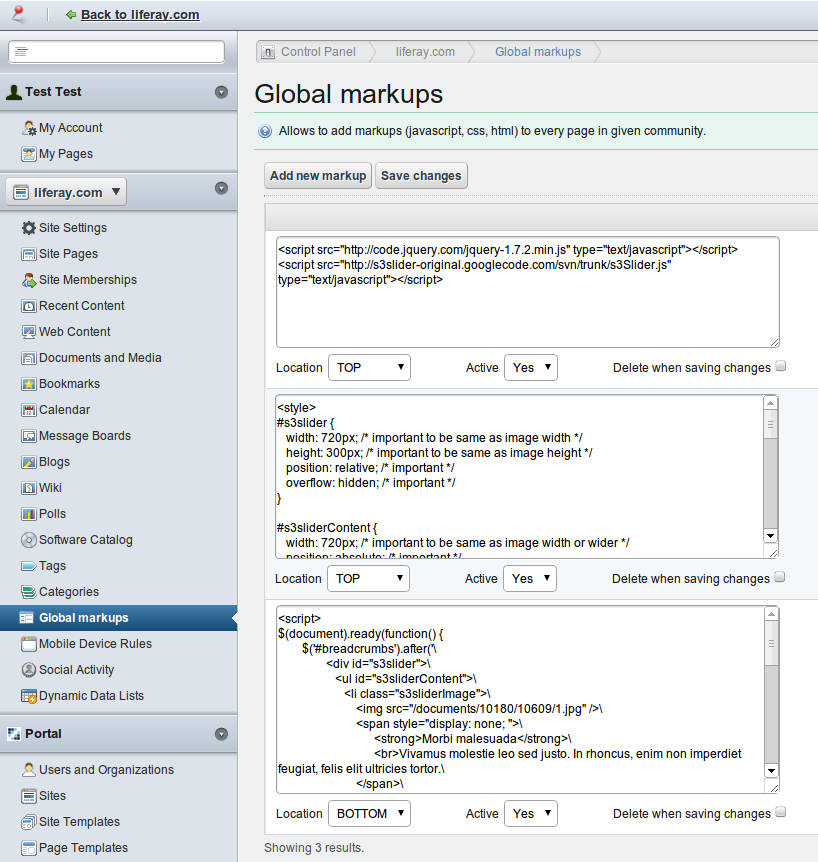Click the Site Settings gear icon
Screen dimensions: 818x862
coord(29,228)
